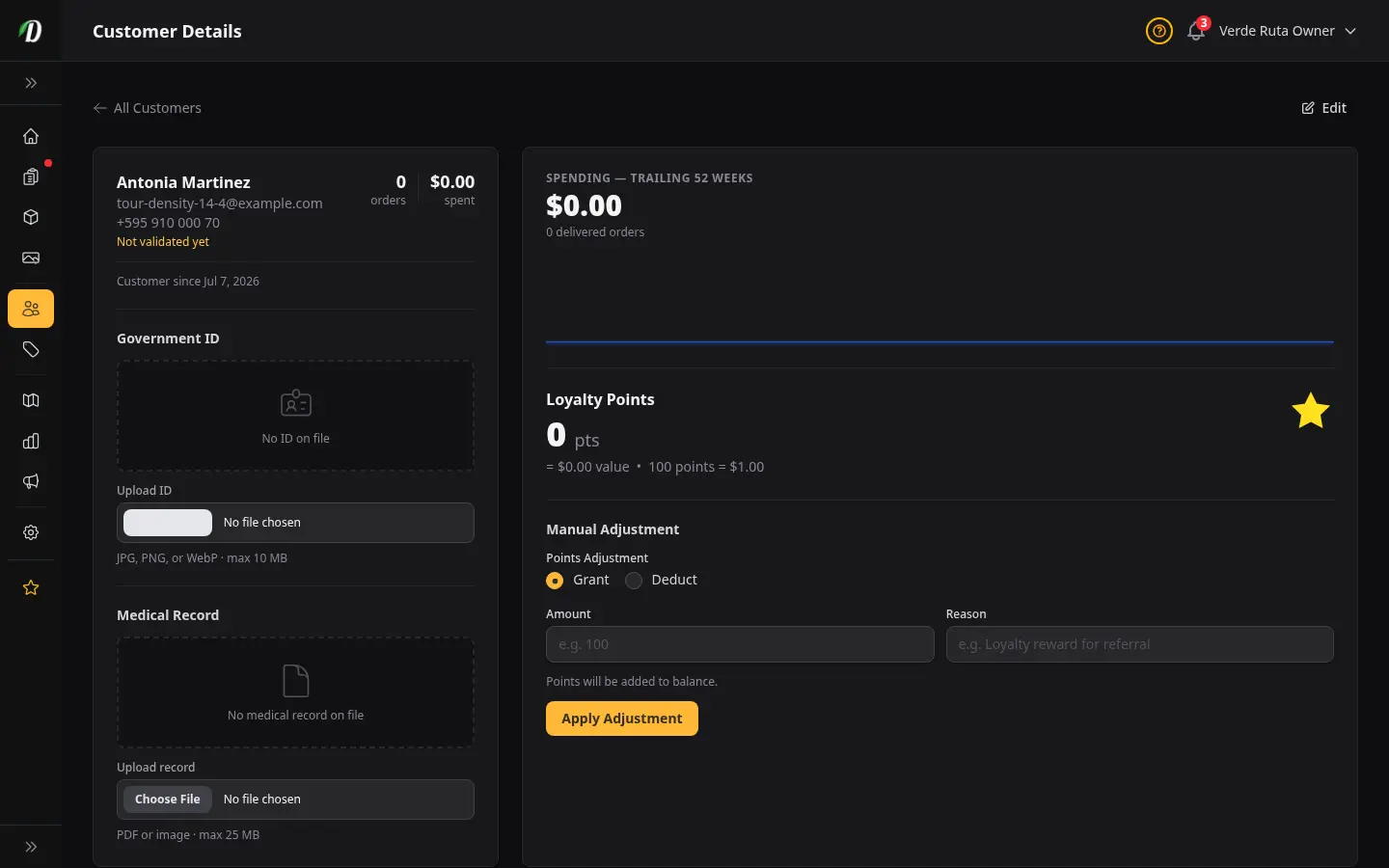Open notifications bell with 3 badge
Image resolution: width=1389 pixels, height=868 pixels.
click(1196, 31)
